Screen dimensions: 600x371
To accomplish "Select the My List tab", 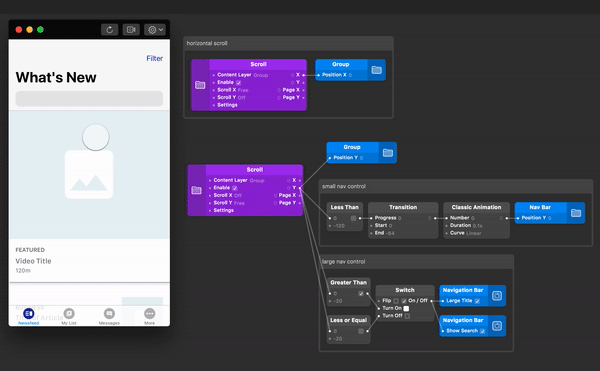I will (x=69, y=316).
